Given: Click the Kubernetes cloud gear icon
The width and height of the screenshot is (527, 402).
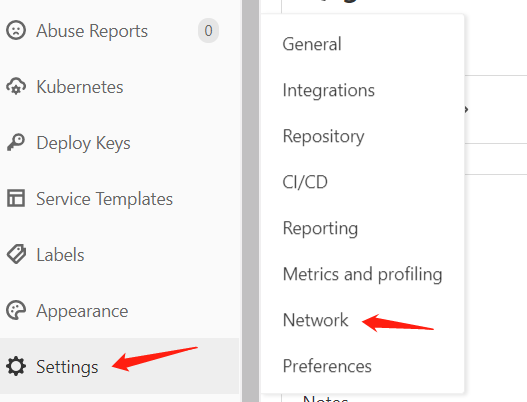Looking at the screenshot, I should (x=16, y=86).
